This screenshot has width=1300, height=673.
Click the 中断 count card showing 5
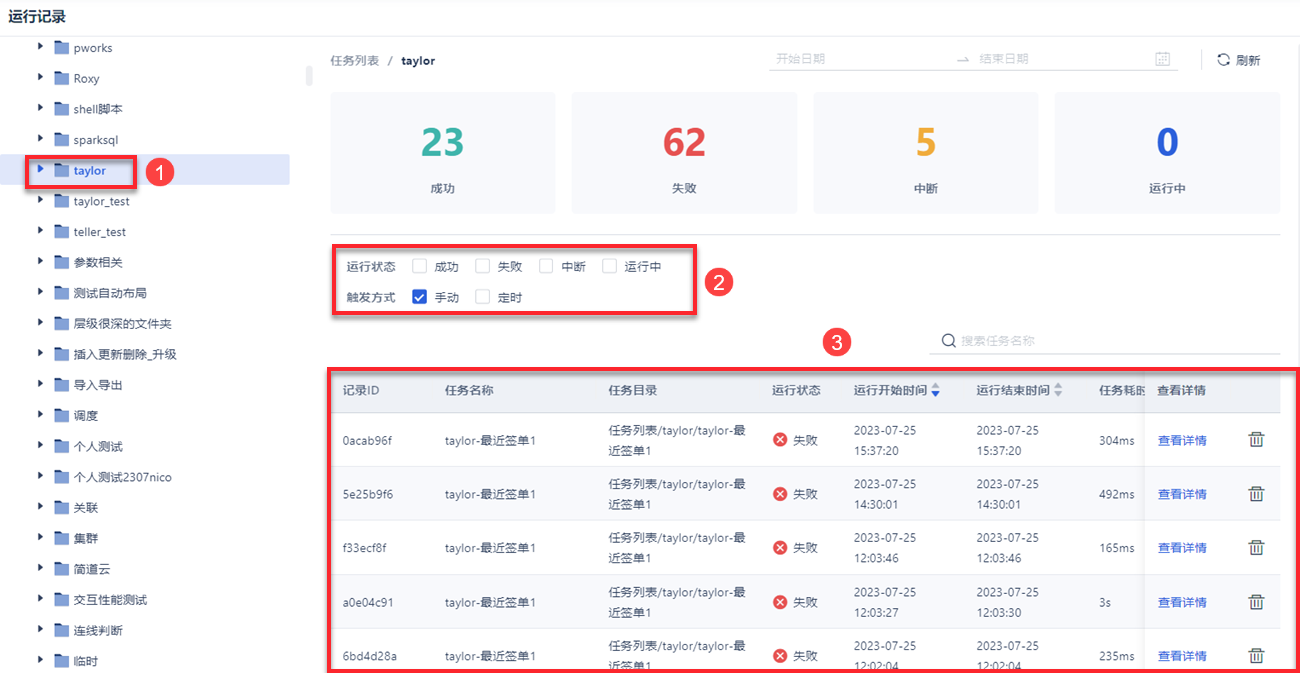[x=926, y=153]
